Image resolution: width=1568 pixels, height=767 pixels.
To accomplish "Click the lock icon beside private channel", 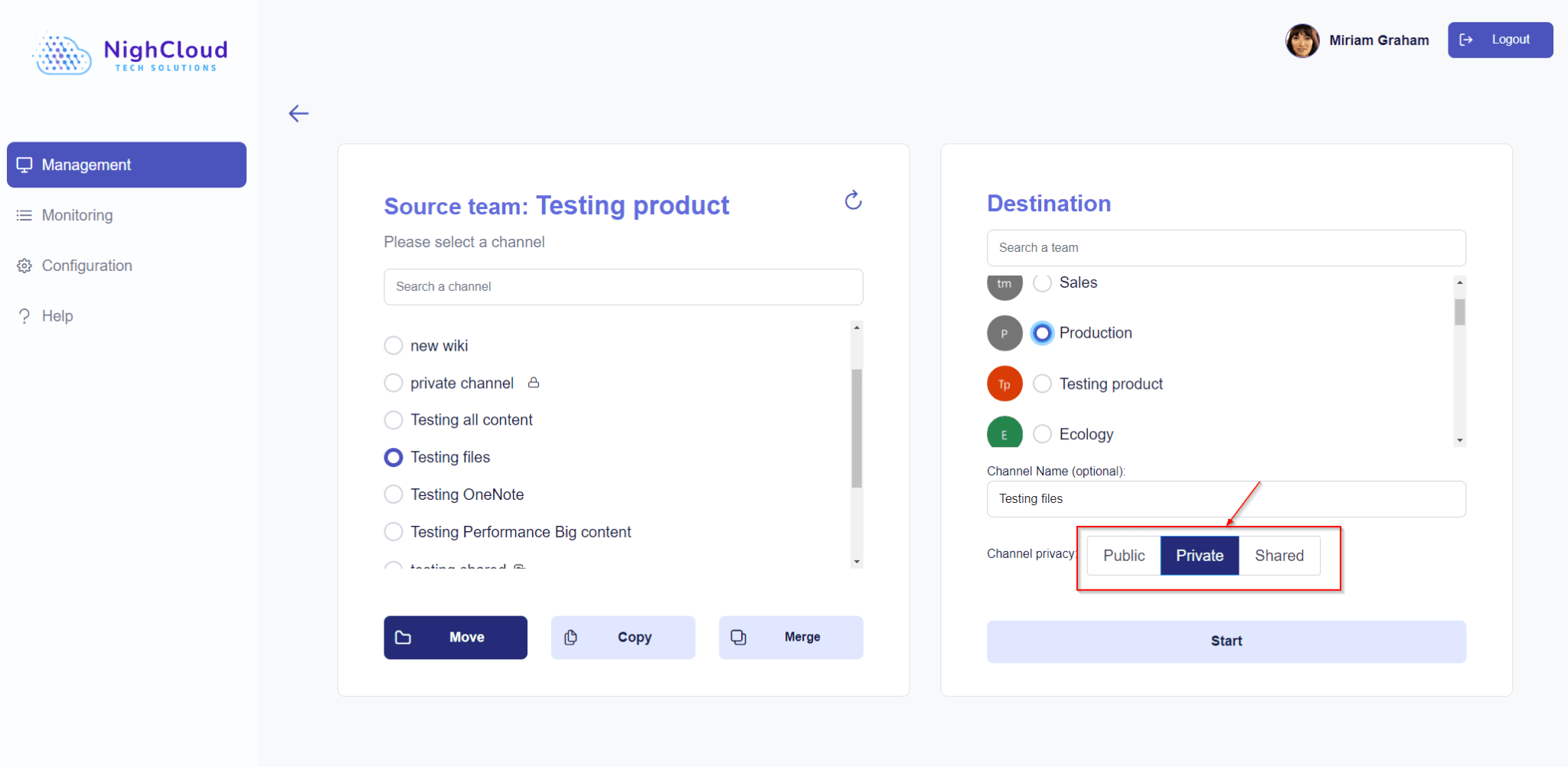I will tap(534, 382).
